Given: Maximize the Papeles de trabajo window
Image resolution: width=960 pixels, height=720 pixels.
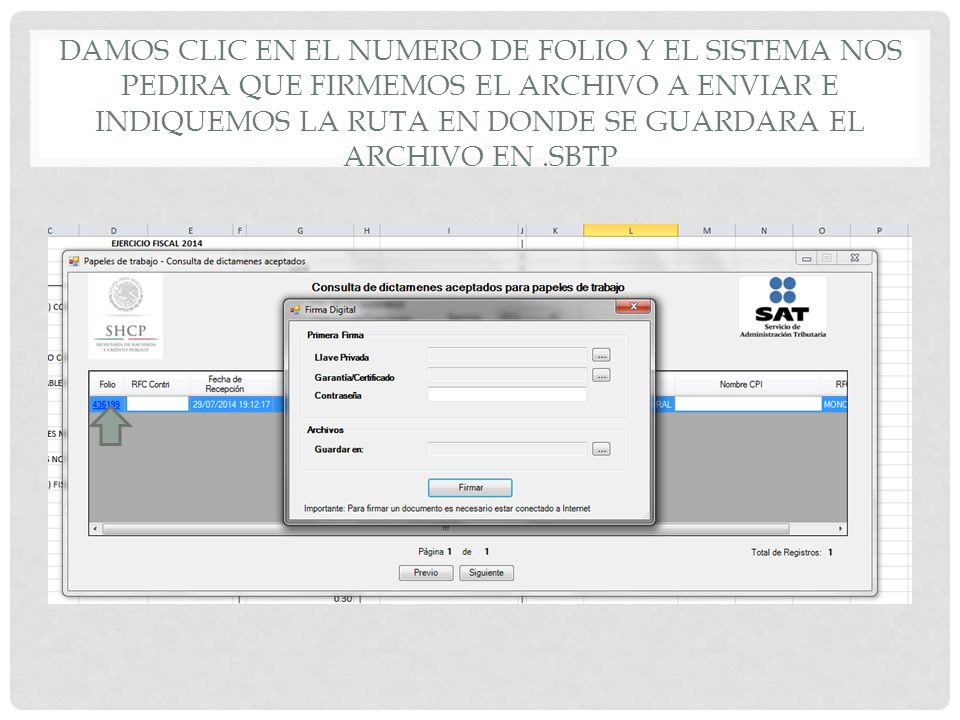Looking at the screenshot, I should 827,258.
